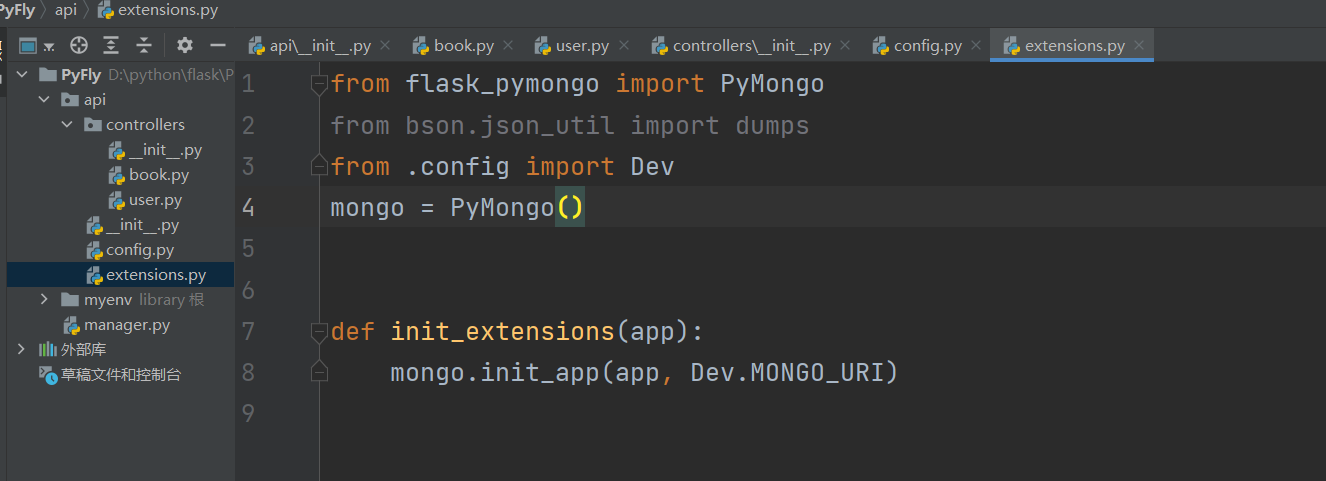Collapse the PyFly project root
Image resolution: width=1326 pixels, height=481 pixels.
point(22,75)
